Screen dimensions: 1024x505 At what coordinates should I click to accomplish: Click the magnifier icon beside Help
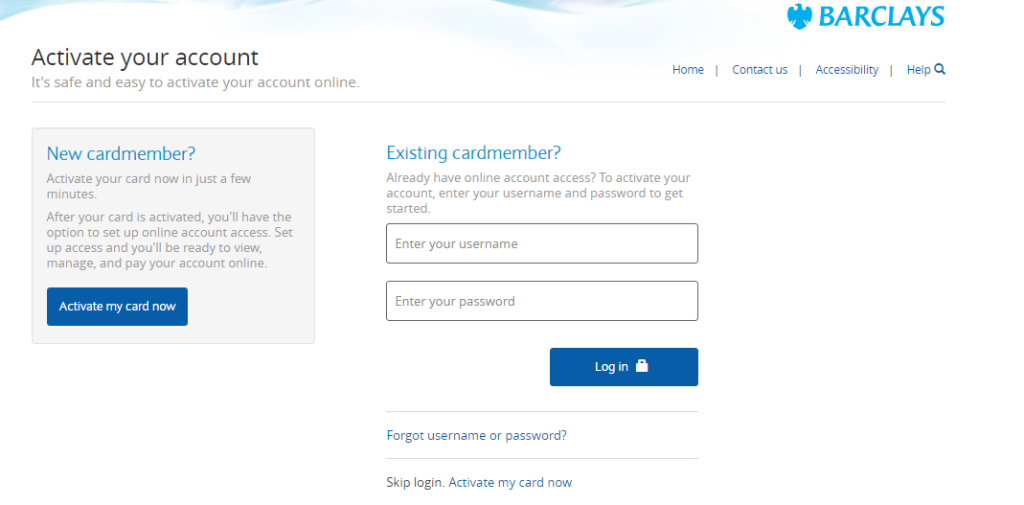tap(940, 69)
